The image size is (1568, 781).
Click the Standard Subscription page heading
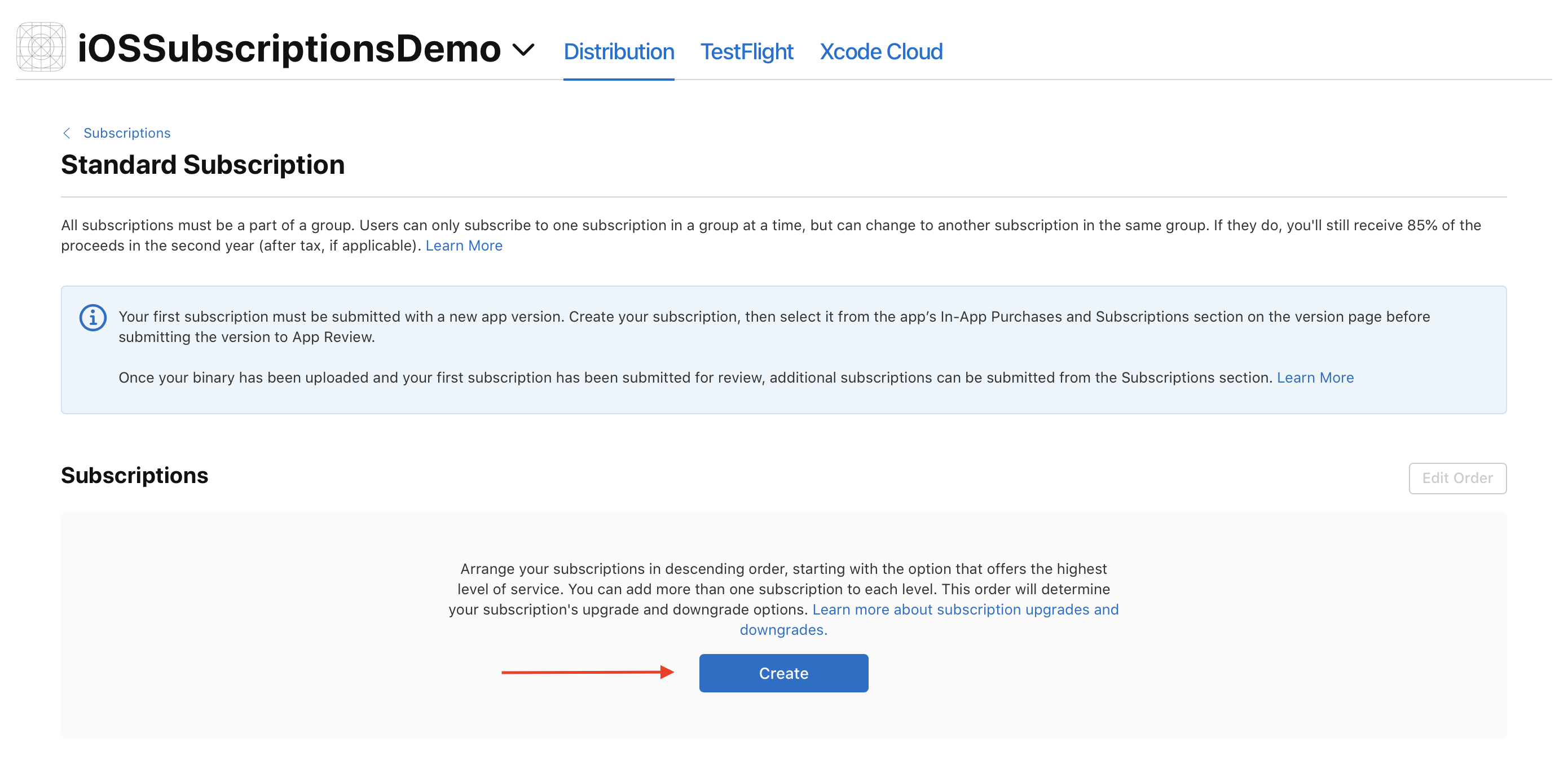202,165
